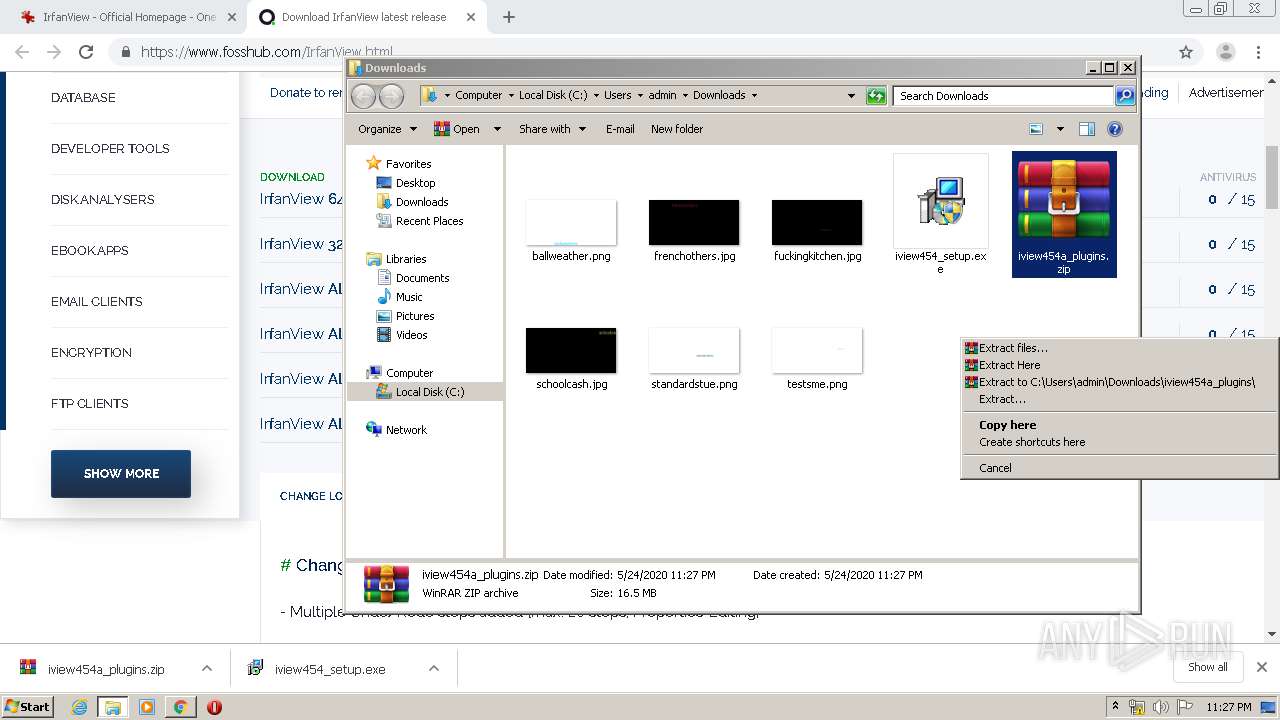This screenshot has height=720, width=1280.
Task: Choose Copy here from context menu
Action: (x=1119, y=425)
